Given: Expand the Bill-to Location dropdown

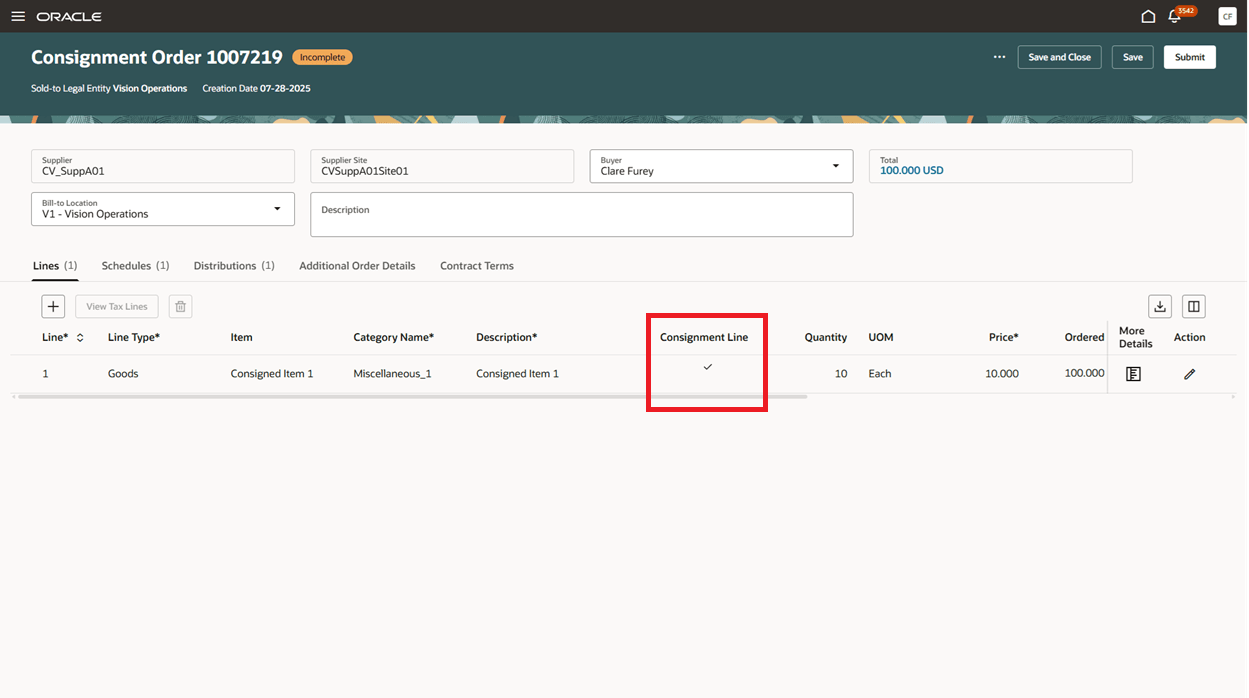Looking at the screenshot, I should [277, 209].
